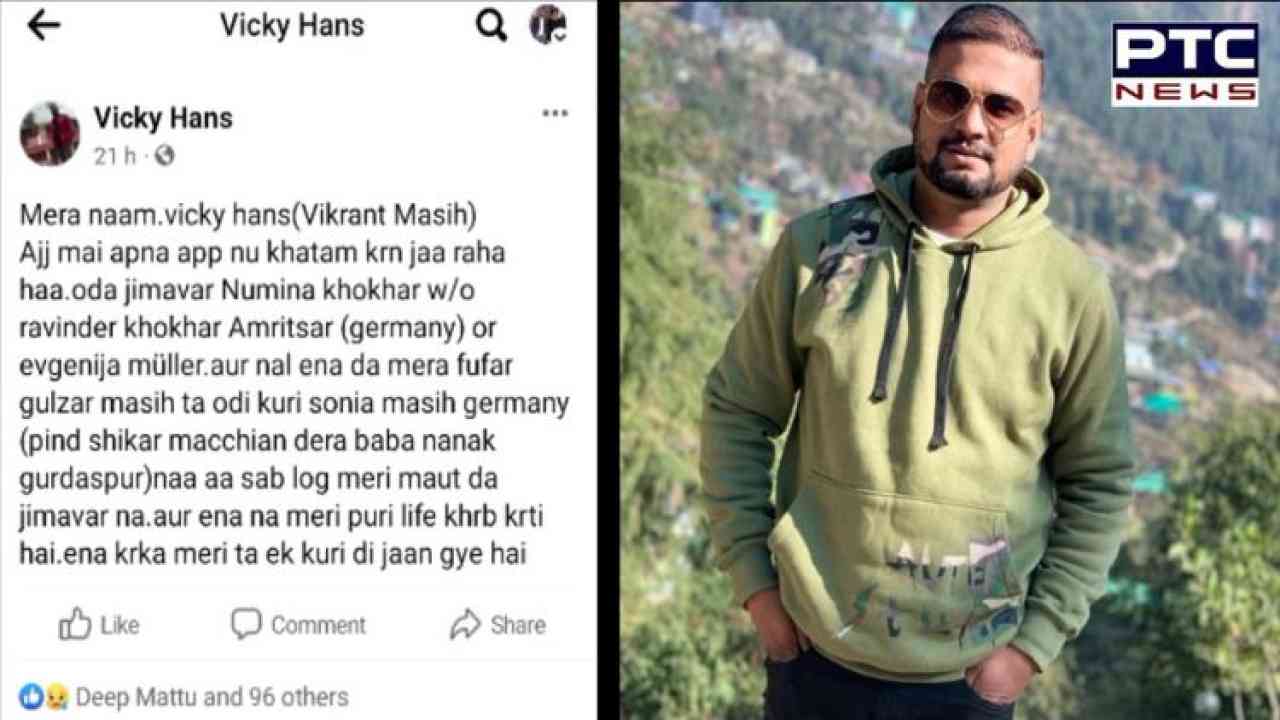Viewport: 1280px width, 720px height.
Task: Open Deep Mattu and 96 others list
Action: [x=212, y=697]
